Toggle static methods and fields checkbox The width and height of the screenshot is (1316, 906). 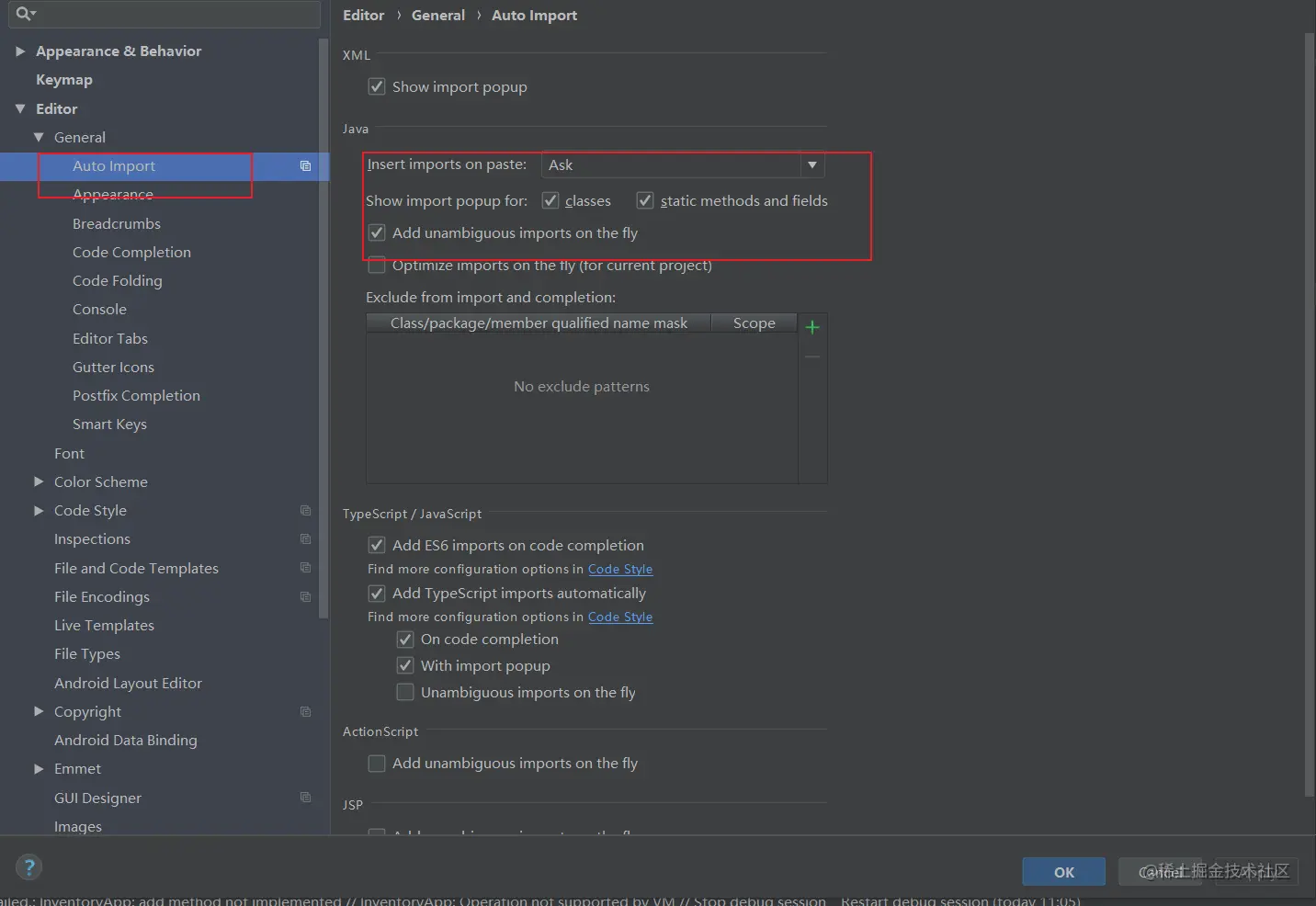point(645,200)
